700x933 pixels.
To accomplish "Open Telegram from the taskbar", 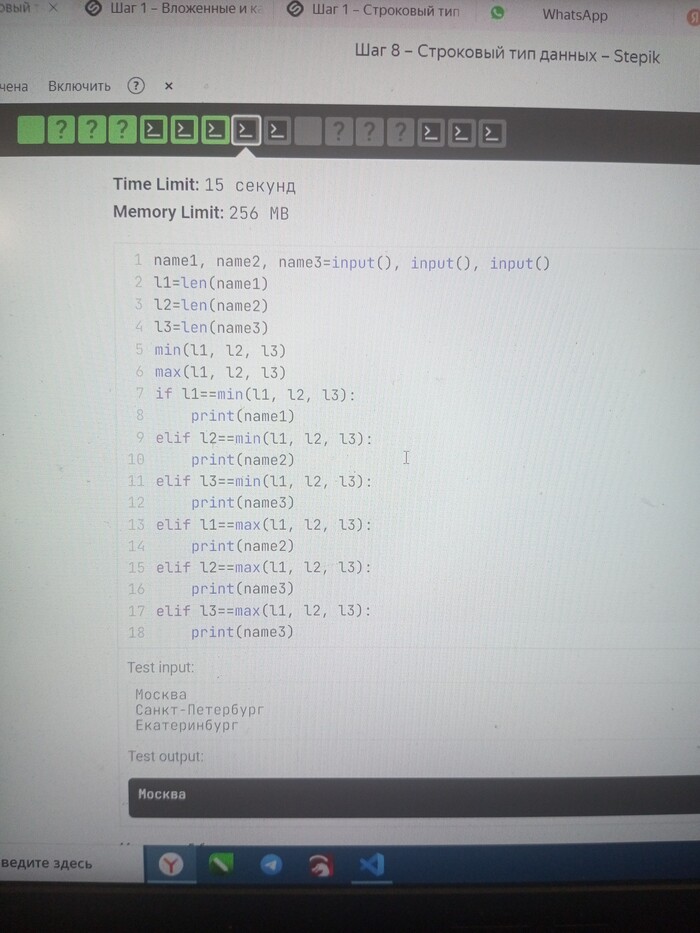I will [x=271, y=864].
